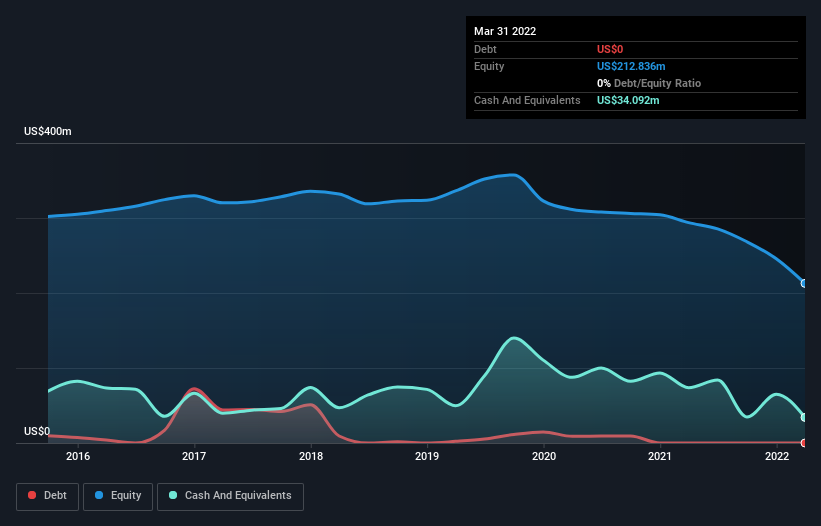Select the 2020 x-axis label
Image resolution: width=821 pixels, height=526 pixels.
click(x=544, y=456)
